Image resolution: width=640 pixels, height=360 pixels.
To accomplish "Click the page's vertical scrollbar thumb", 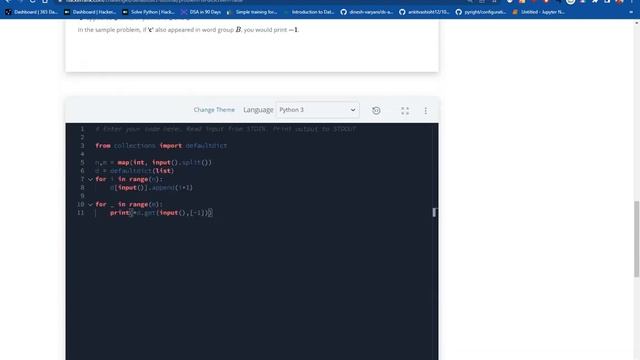I will [x=636, y=239].
